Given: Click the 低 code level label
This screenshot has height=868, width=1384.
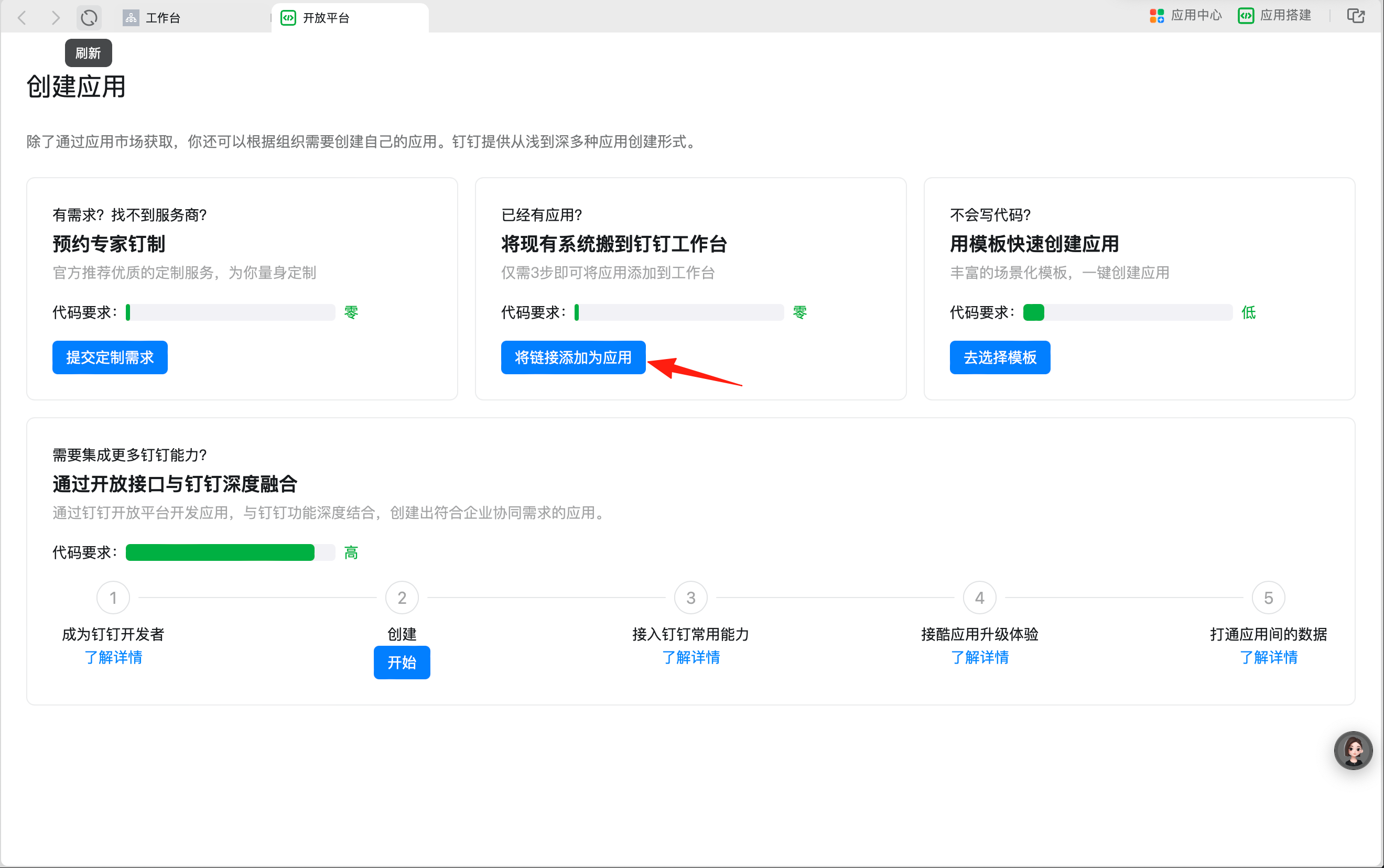Looking at the screenshot, I should tap(1249, 312).
